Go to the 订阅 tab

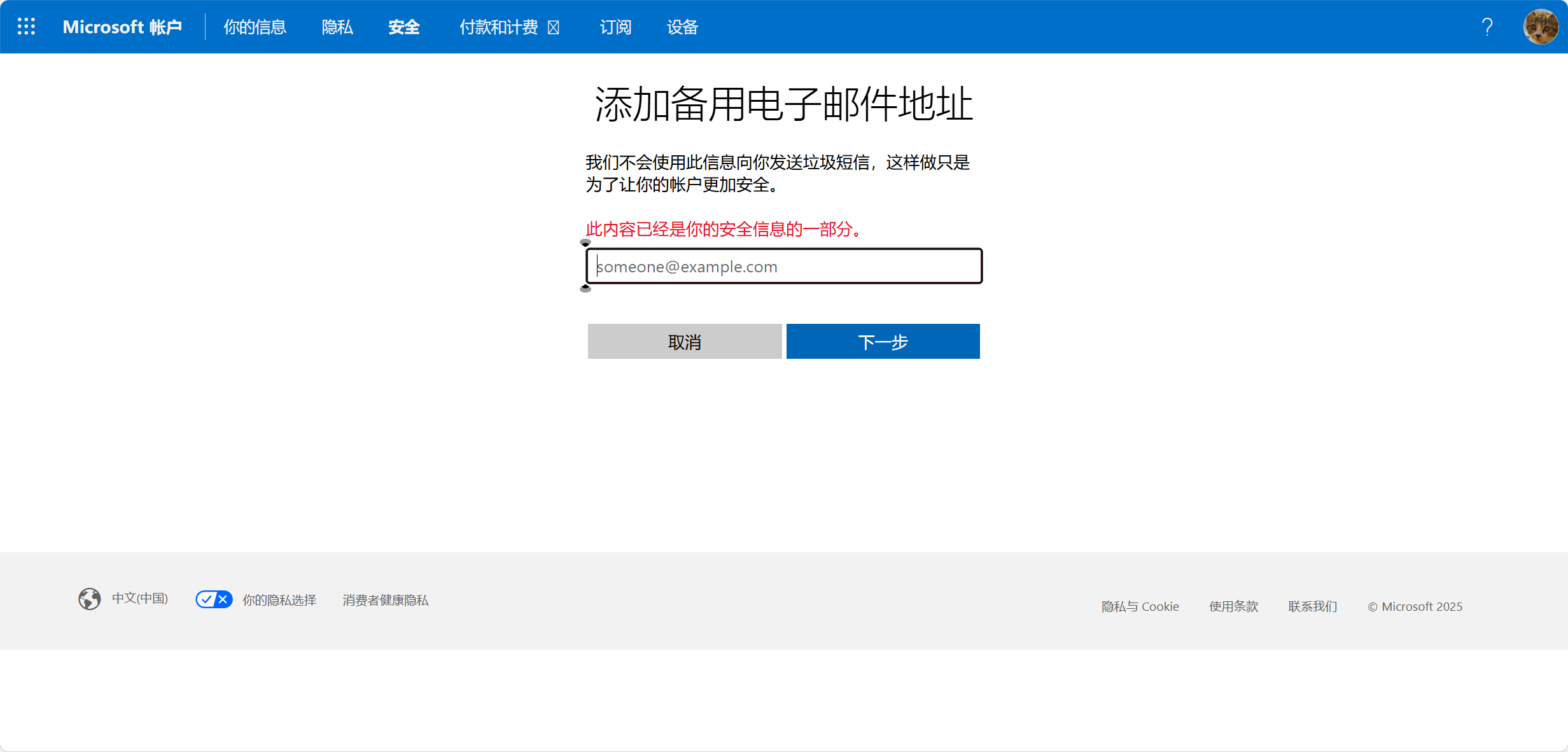tap(615, 27)
